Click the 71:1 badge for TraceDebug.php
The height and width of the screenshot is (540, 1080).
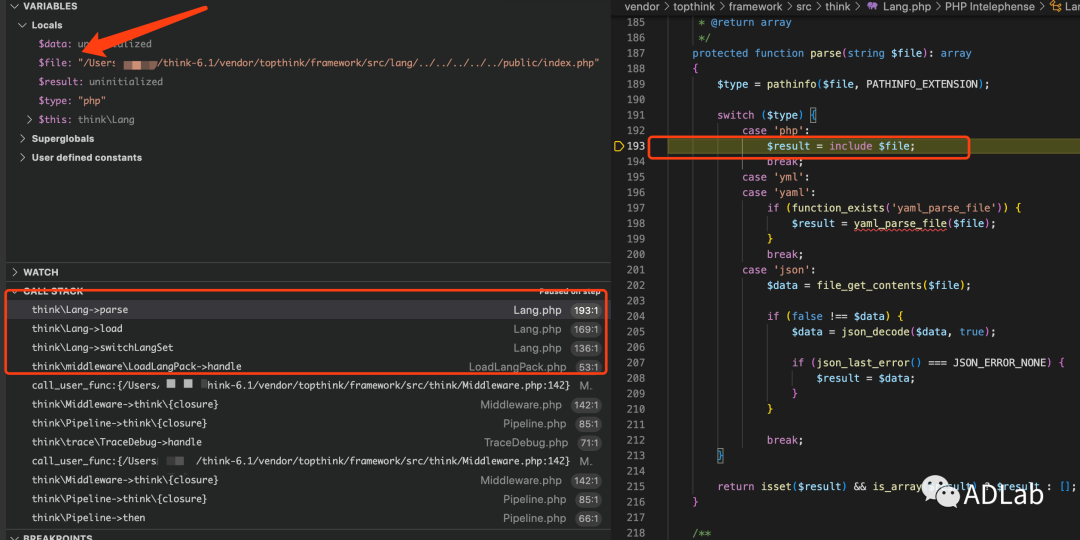coord(587,442)
